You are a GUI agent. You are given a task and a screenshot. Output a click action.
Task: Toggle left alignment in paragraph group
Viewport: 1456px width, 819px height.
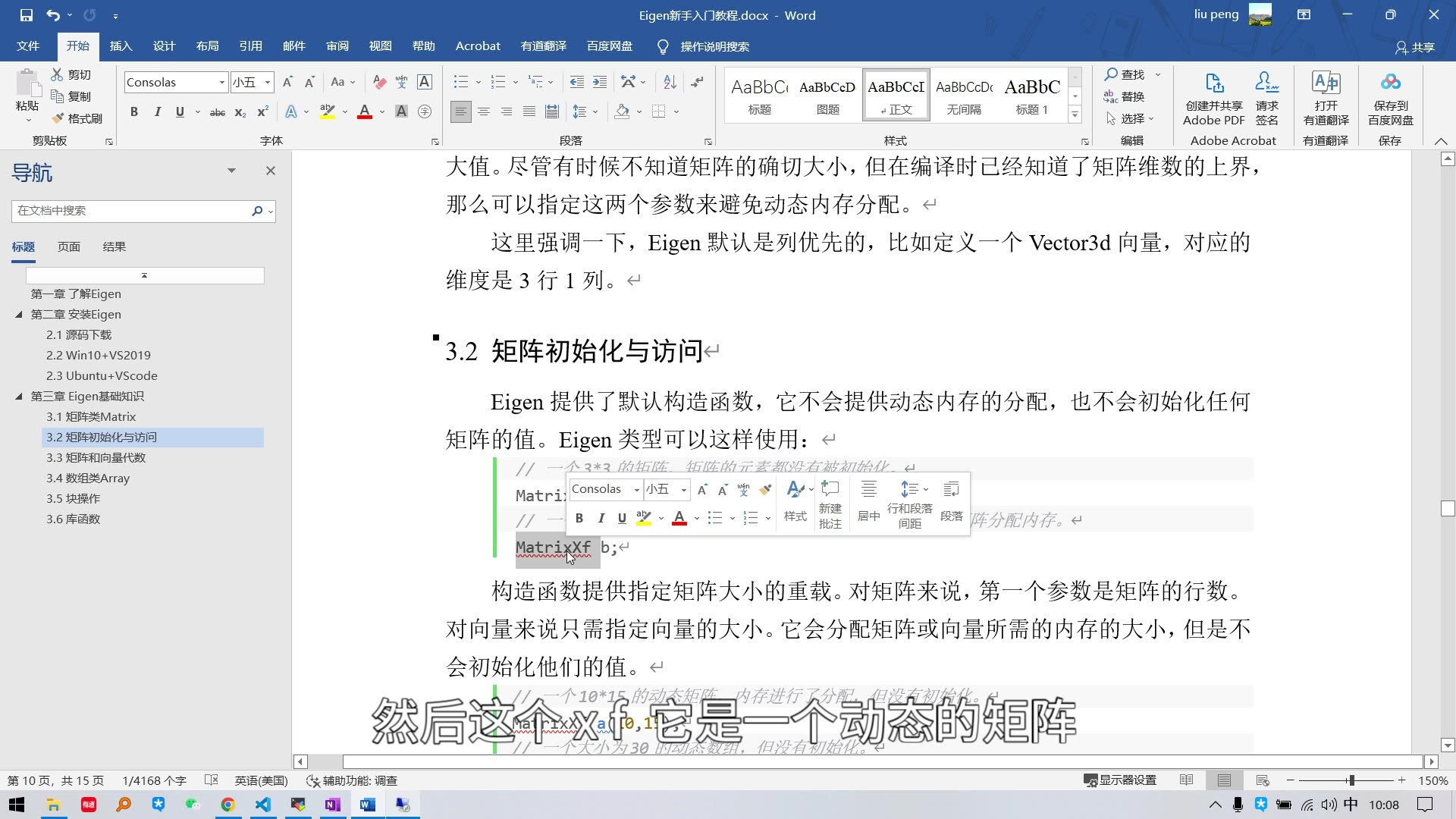460,112
